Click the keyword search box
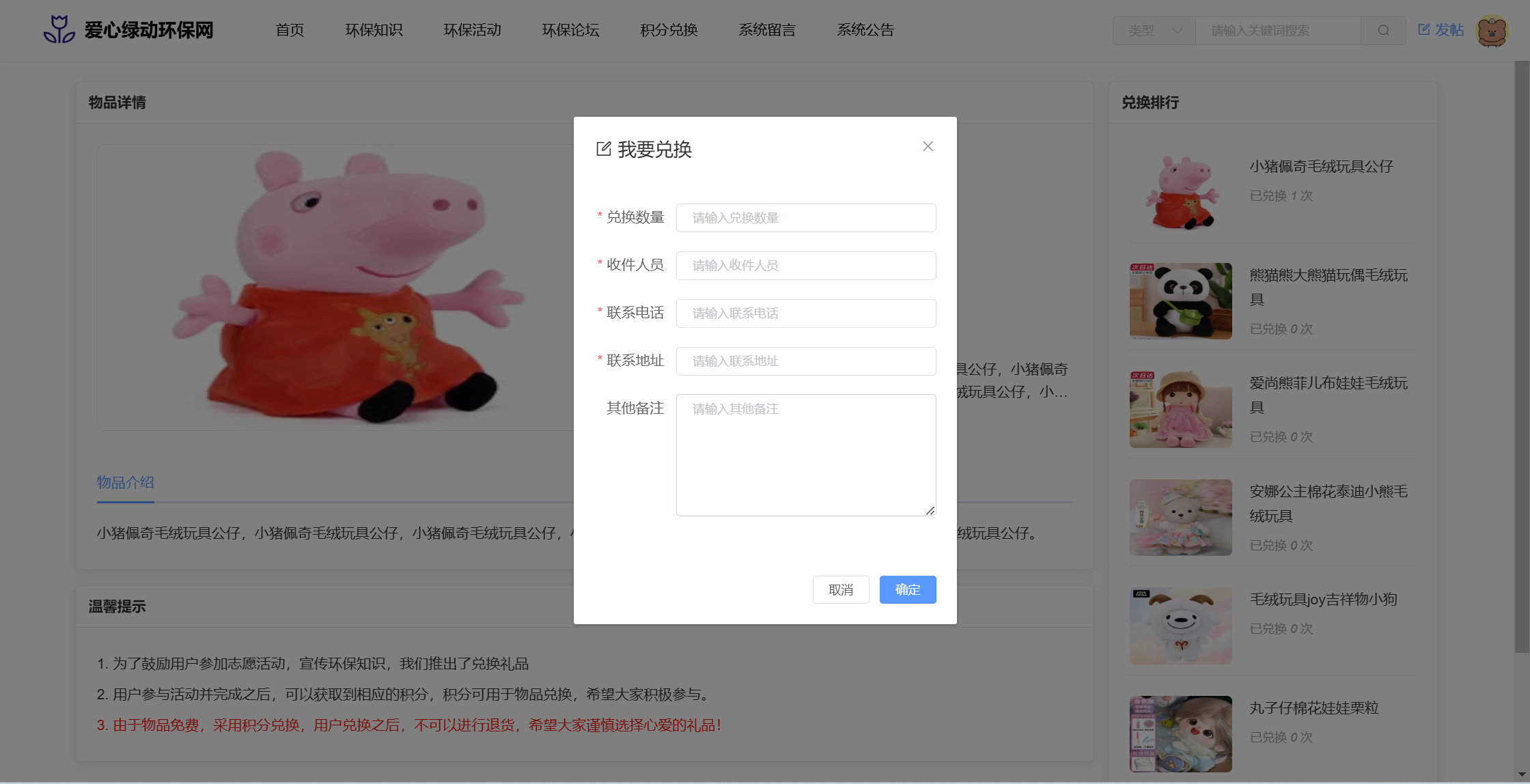 pos(1277,31)
